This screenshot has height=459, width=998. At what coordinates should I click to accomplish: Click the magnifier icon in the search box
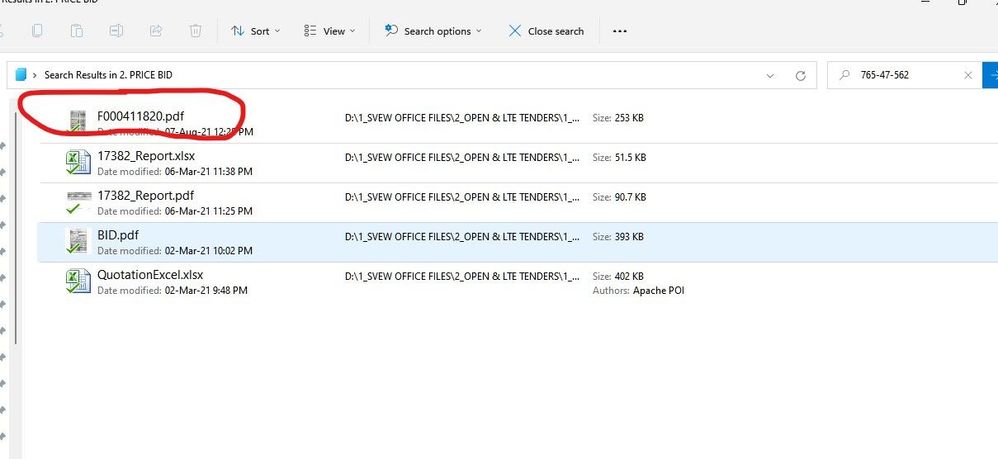coord(845,75)
